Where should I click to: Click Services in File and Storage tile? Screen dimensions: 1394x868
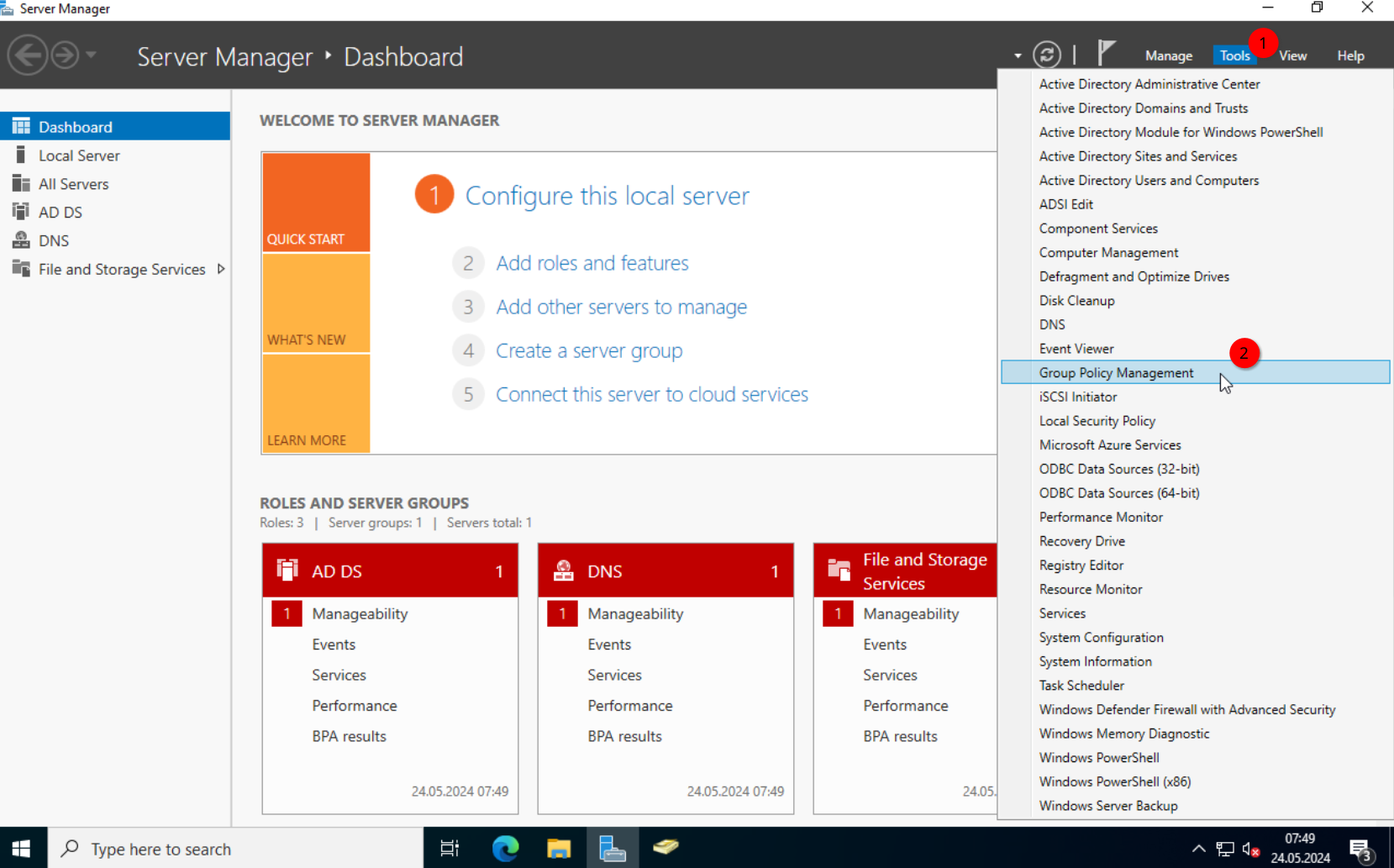point(890,675)
